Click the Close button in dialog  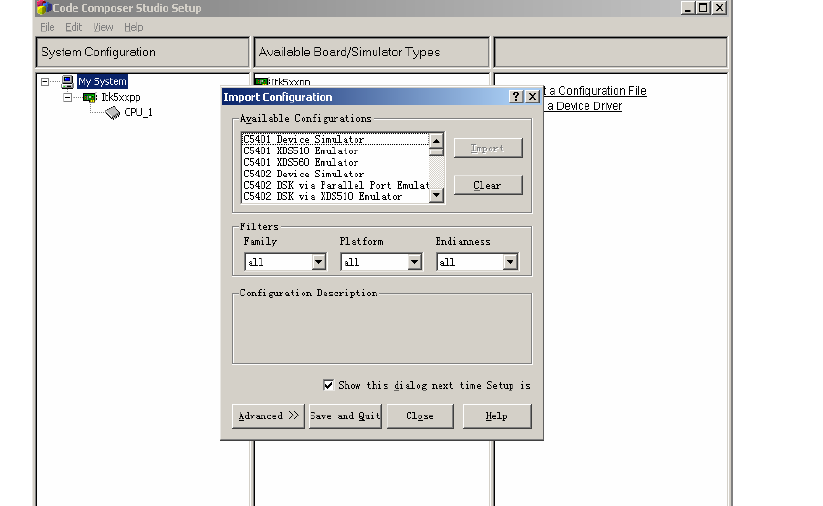(420, 416)
